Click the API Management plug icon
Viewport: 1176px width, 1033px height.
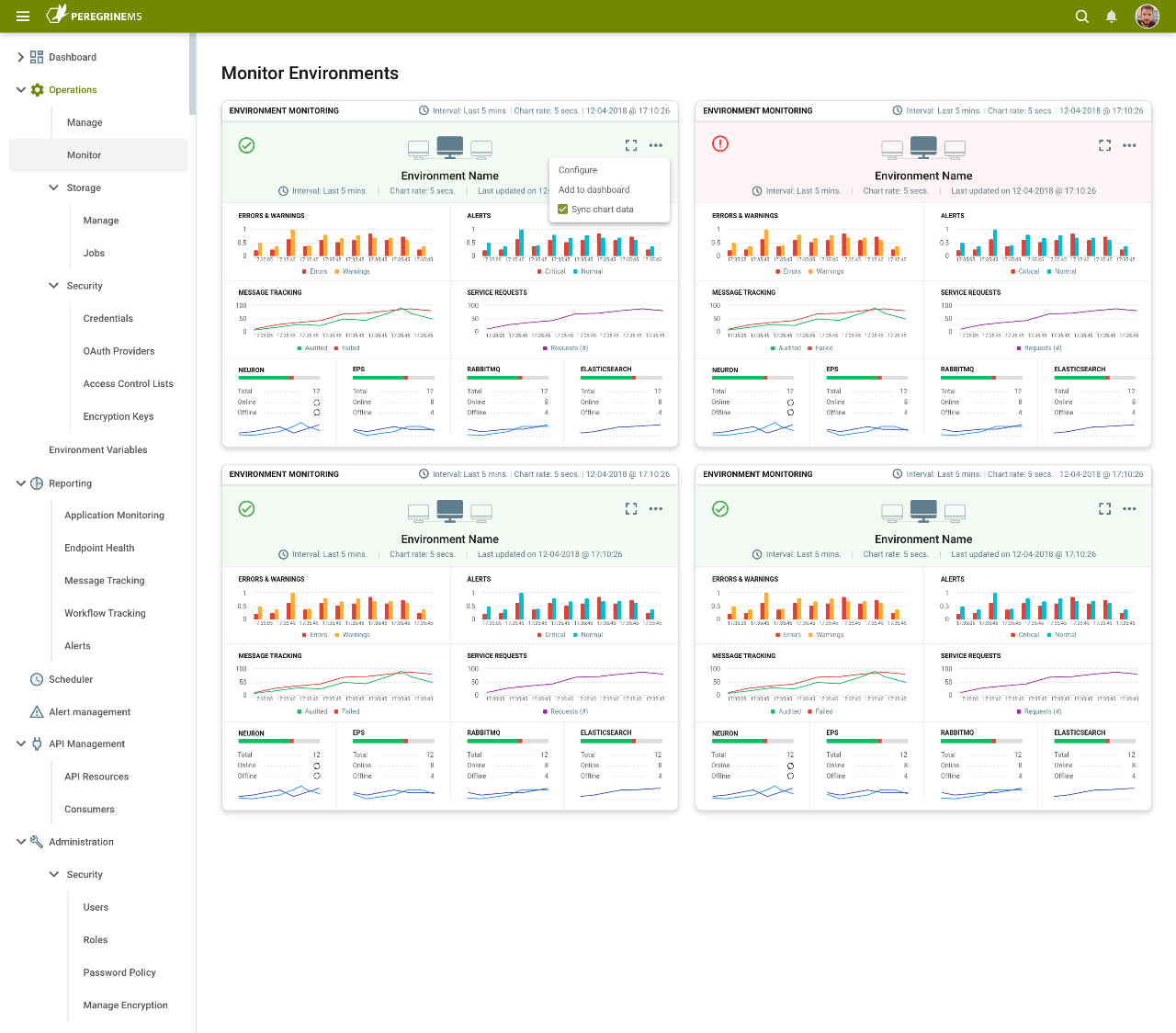click(x=37, y=744)
